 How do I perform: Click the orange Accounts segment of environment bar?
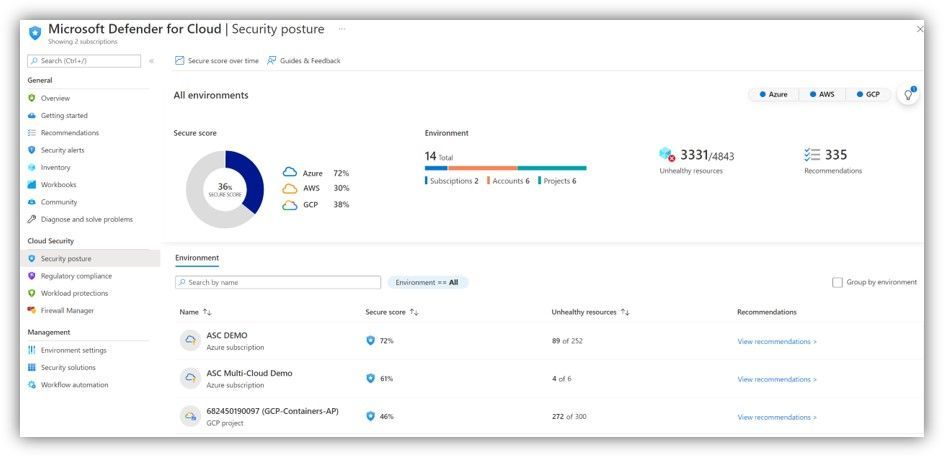click(x=482, y=168)
